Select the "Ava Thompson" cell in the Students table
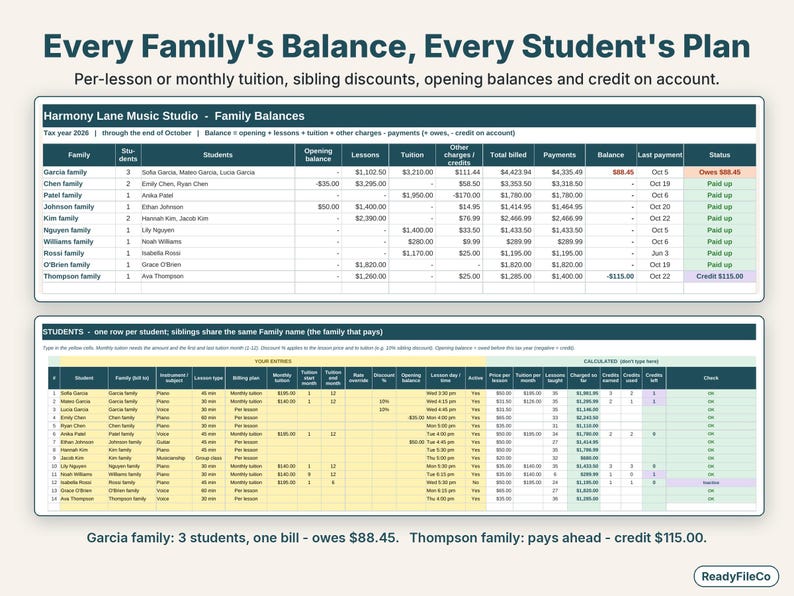794x596 pixels. (84, 499)
